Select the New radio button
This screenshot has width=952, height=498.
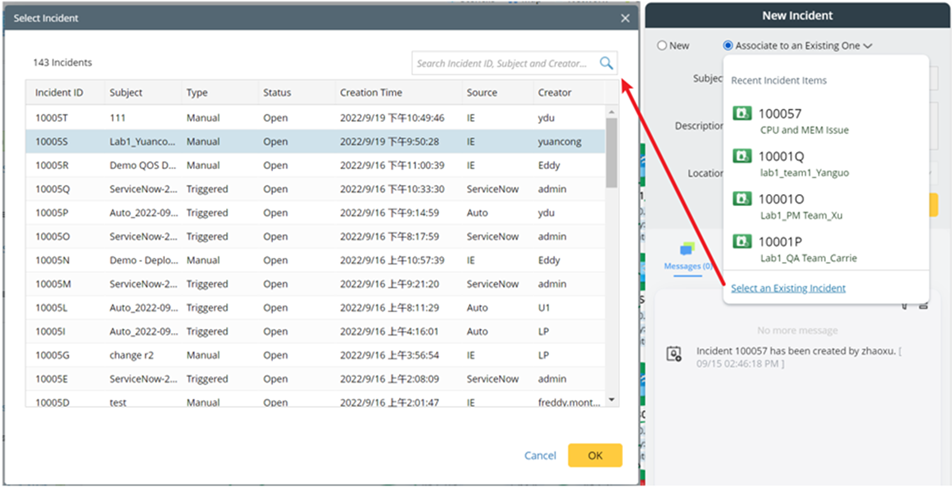point(662,46)
